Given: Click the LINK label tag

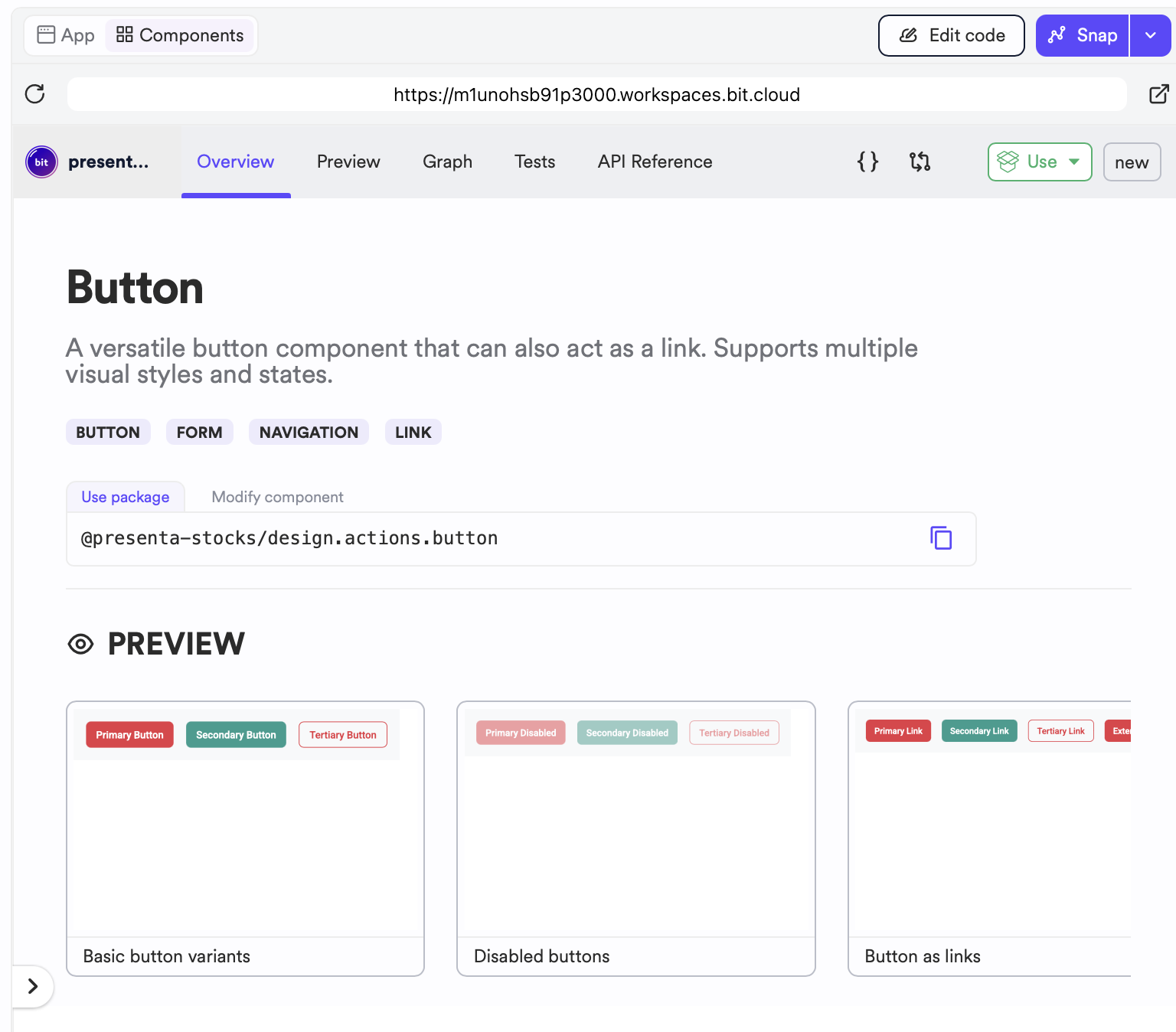Looking at the screenshot, I should pos(413,433).
